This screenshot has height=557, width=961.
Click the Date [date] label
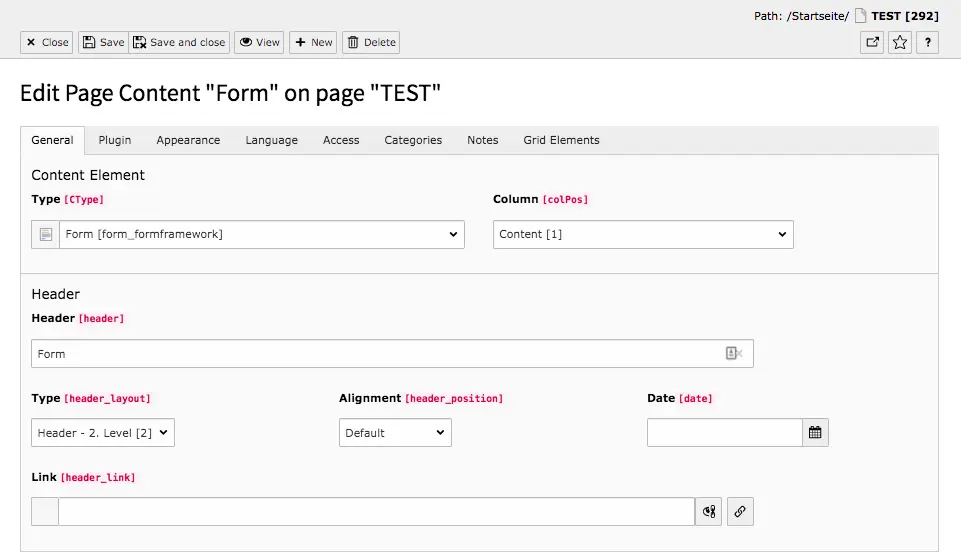680,398
